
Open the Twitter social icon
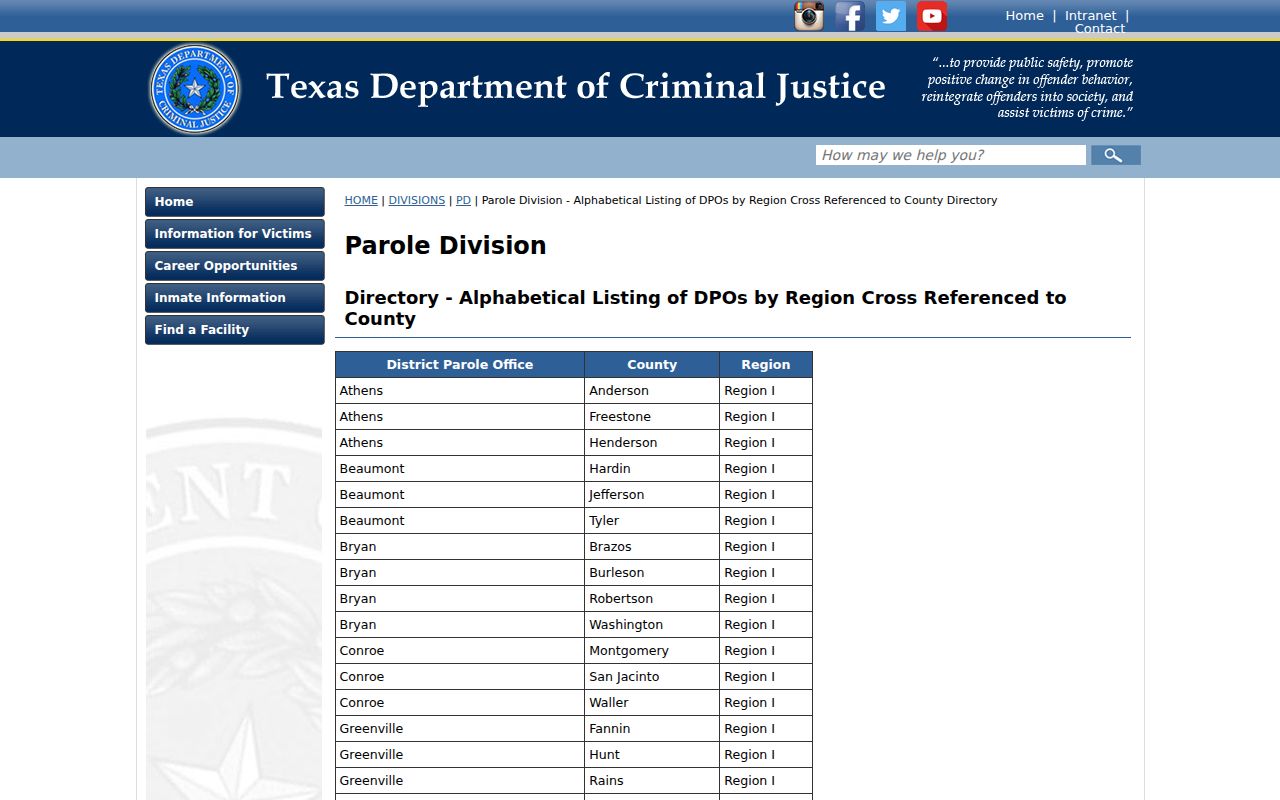pos(891,16)
